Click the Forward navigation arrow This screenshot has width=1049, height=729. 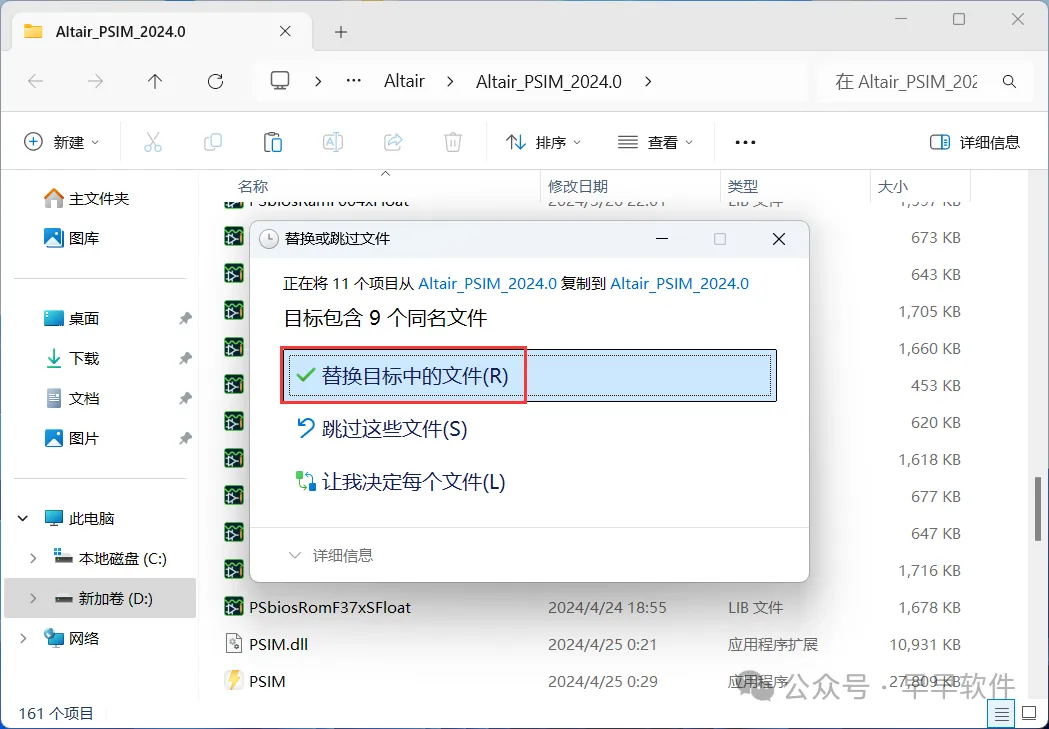pyautogui.click(x=96, y=82)
